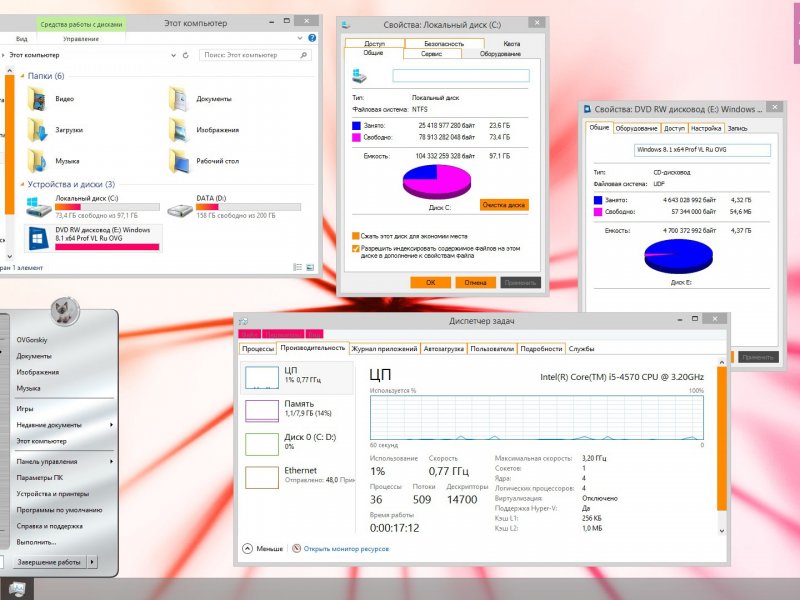Open the Службы tab in Task Manager
This screenshot has height=600, width=800.
tap(581, 348)
